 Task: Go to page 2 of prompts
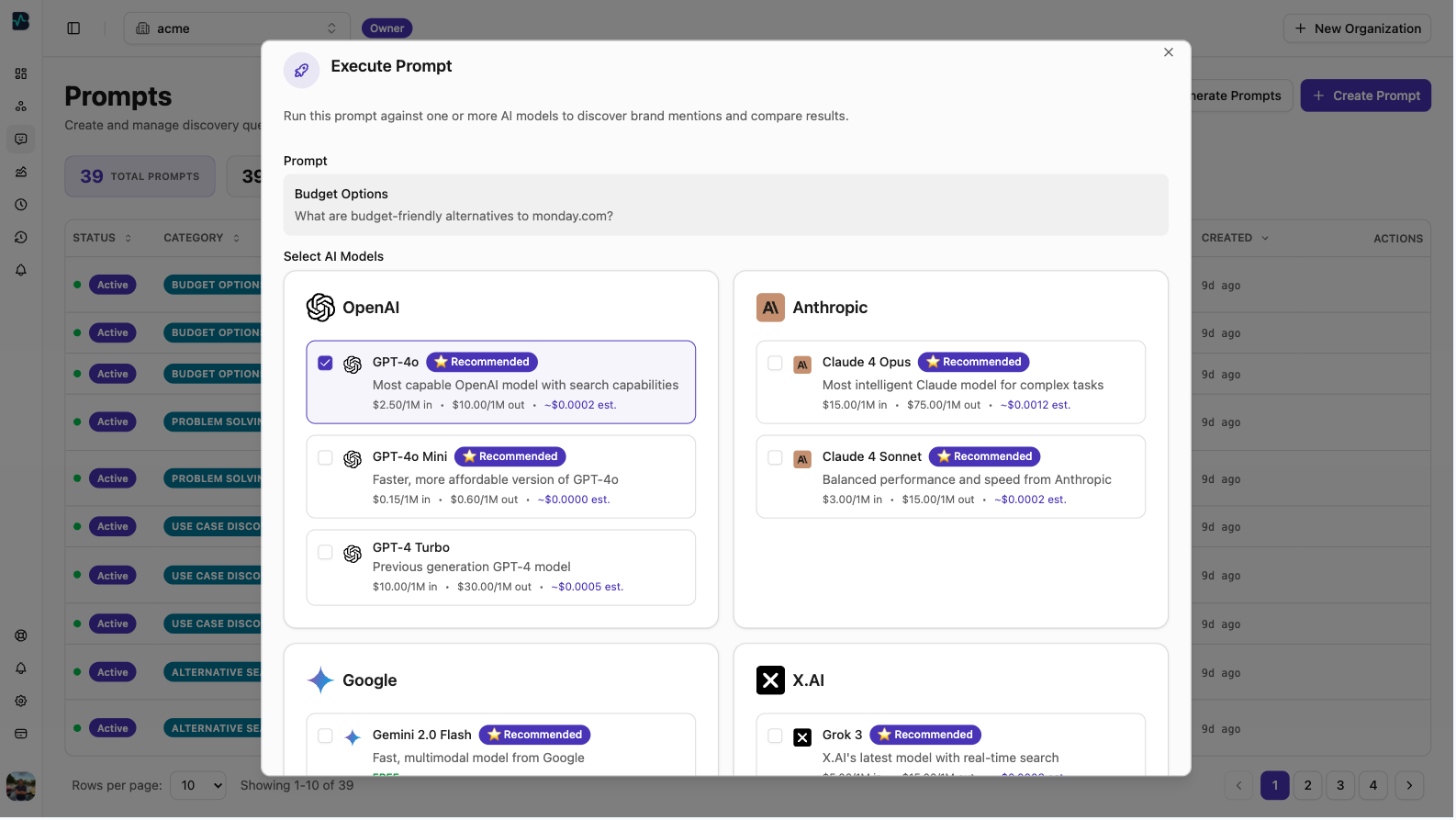click(x=1307, y=786)
